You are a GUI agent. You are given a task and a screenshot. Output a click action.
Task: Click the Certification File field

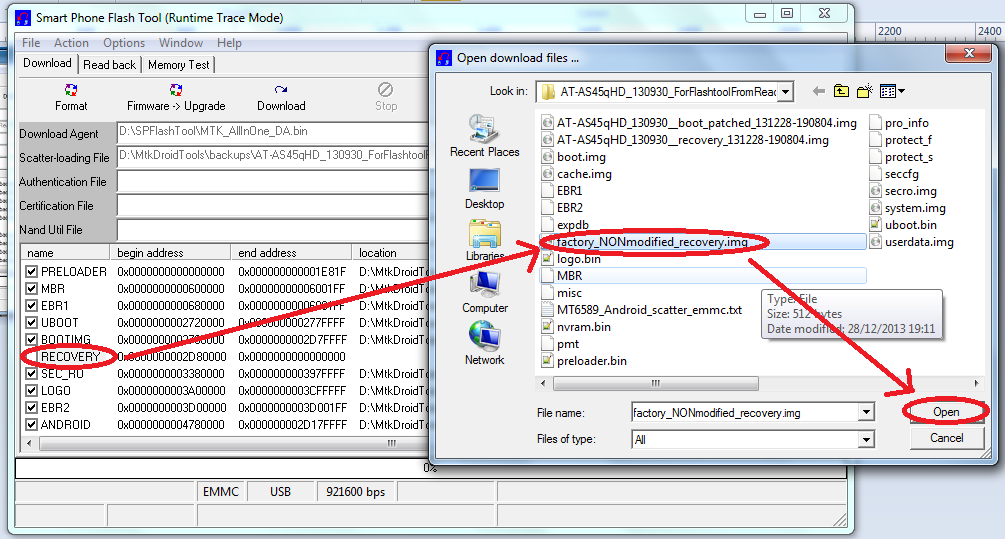[273, 206]
